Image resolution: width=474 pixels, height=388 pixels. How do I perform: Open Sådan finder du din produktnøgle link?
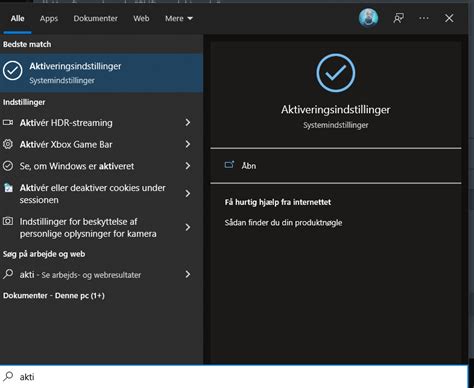(x=283, y=223)
